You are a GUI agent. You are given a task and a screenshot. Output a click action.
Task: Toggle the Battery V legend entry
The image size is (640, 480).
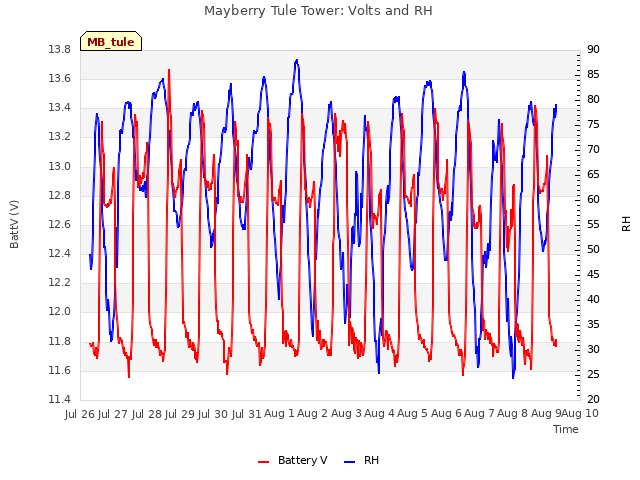click(292, 460)
